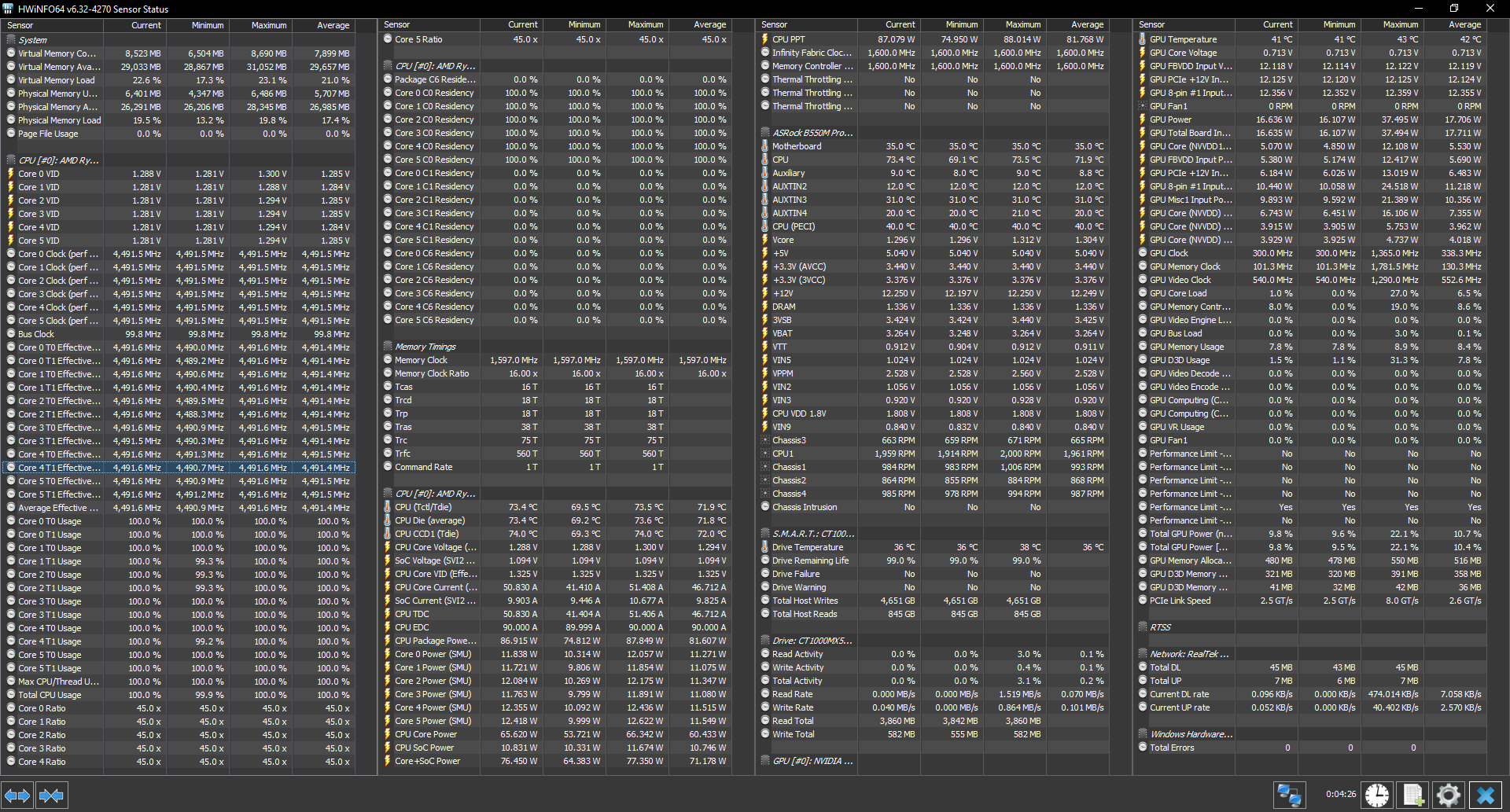The height and width of the screenshot is (812, 1510).
Task: Reset the sensor timer via the clock icon
Action: pyautogui.click(x=1376, y=795)
